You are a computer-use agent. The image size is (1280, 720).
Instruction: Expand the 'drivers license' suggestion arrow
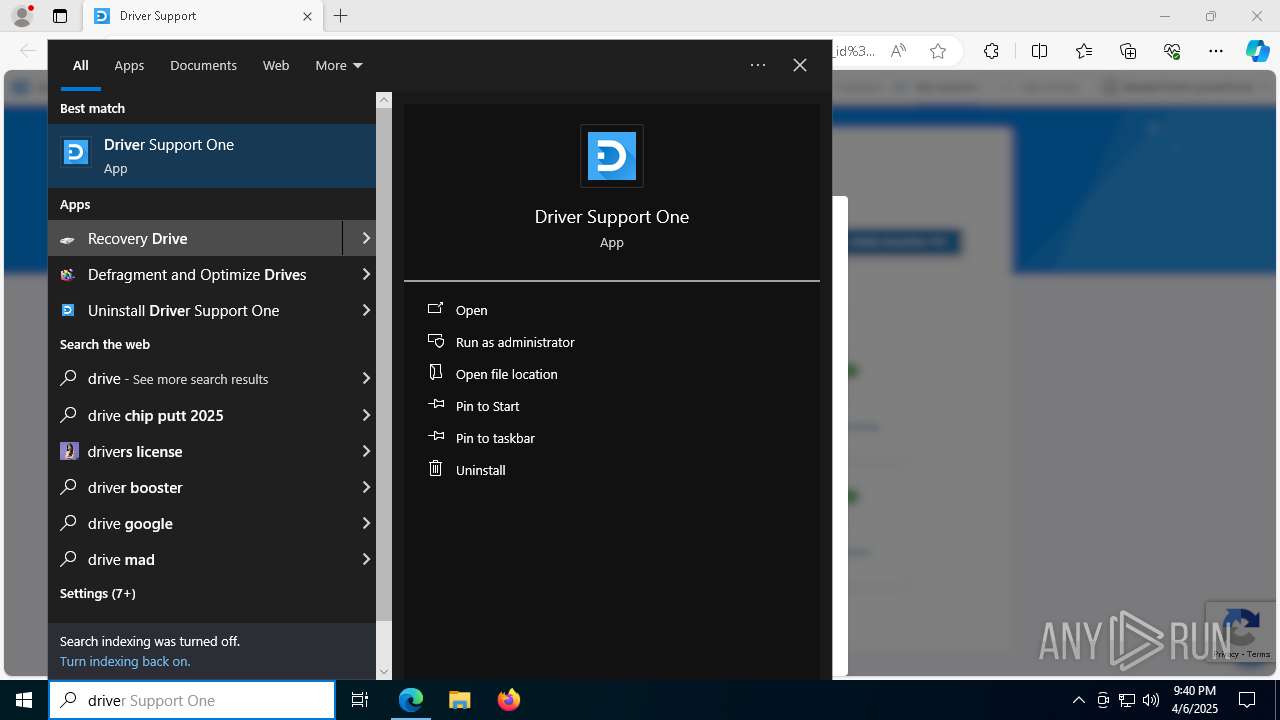point(366,451)
